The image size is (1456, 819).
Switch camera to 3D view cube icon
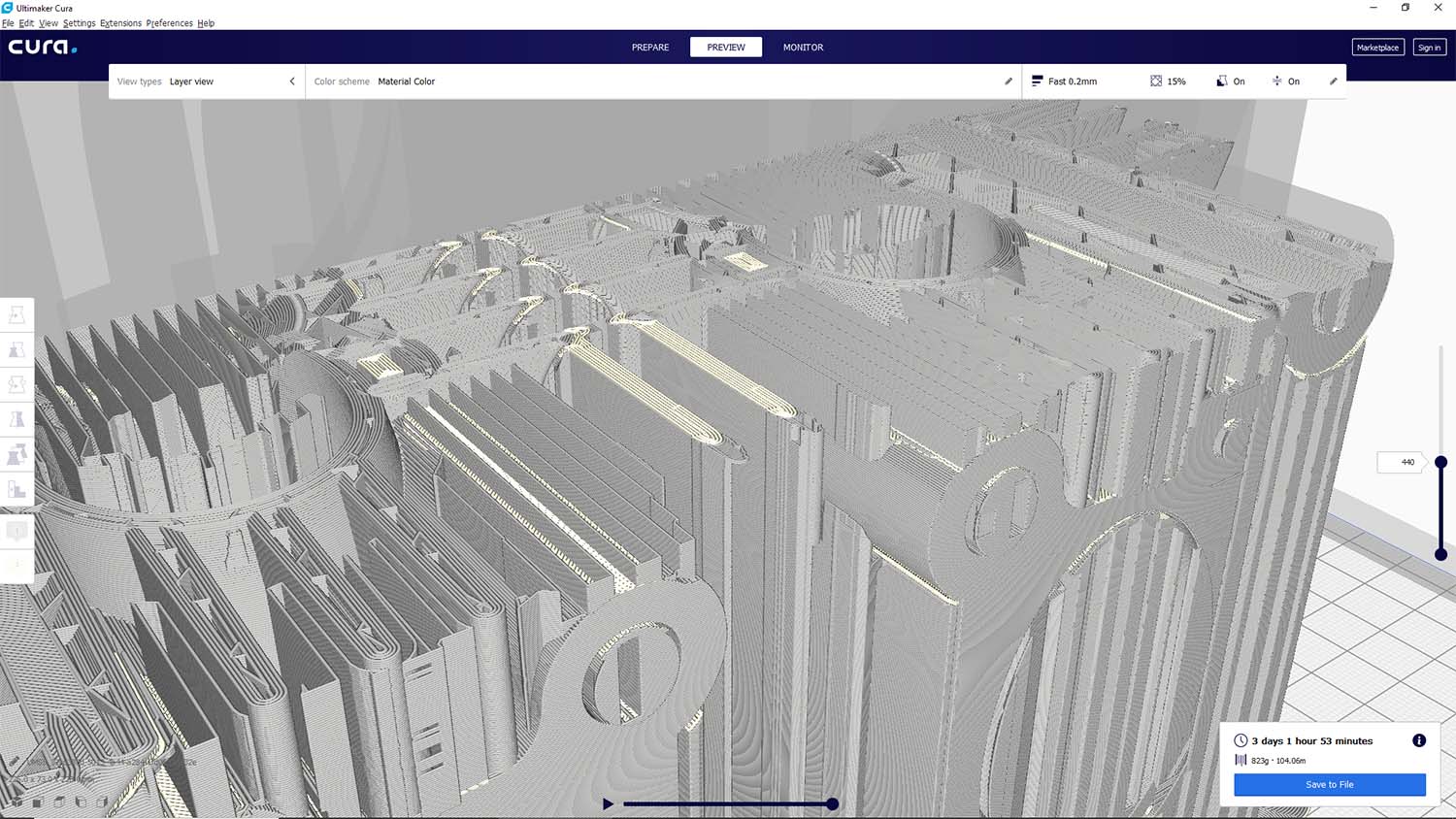(x=17, y=803)
